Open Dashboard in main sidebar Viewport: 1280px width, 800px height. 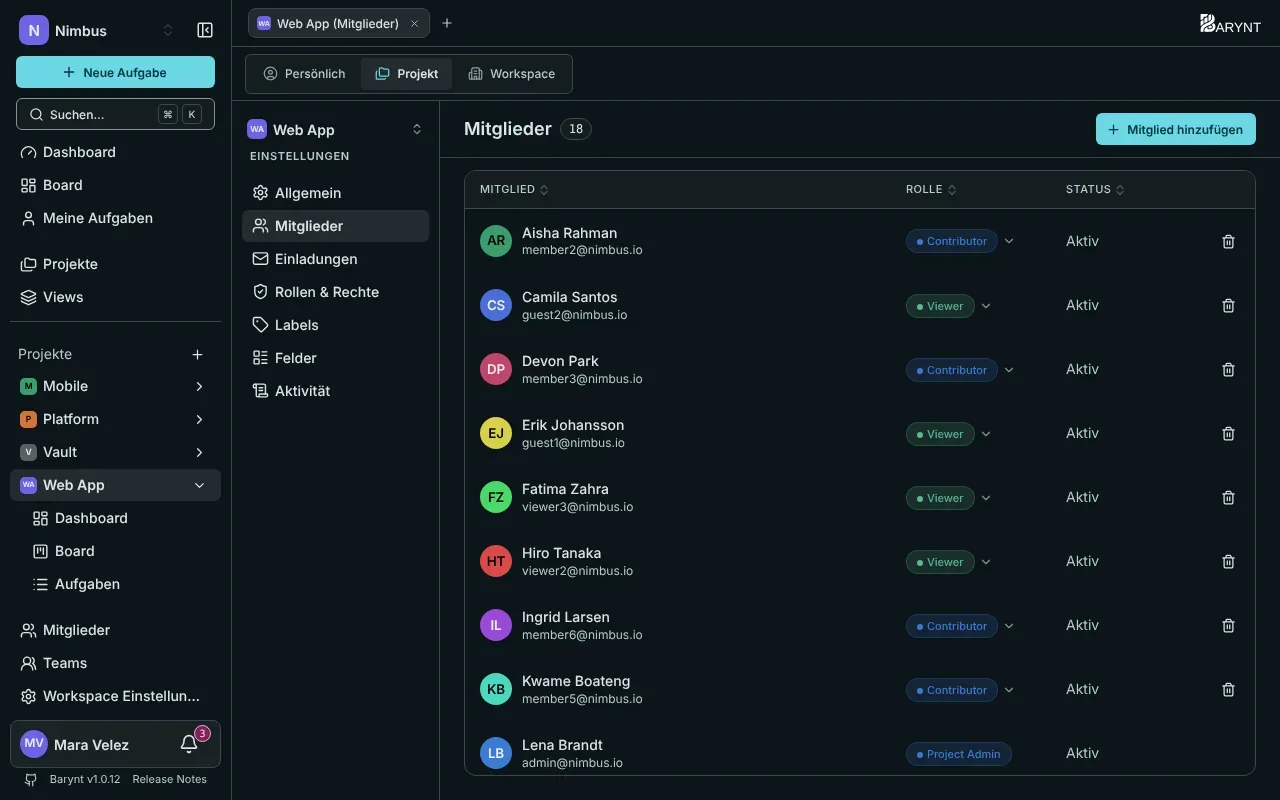tap(115, 152)
